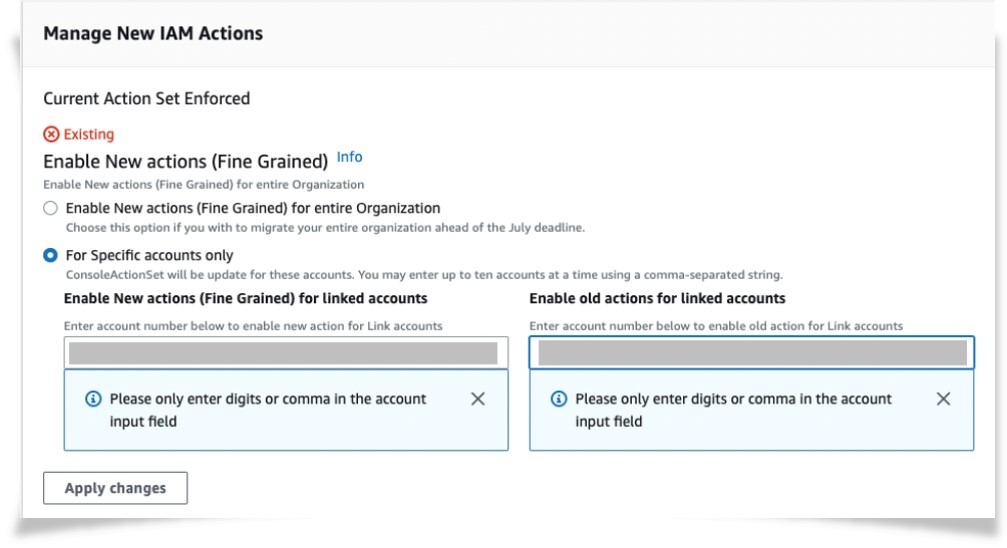The image size is (1007, 548).
Task: Click the red Existing status text
Action: [89, 134]
